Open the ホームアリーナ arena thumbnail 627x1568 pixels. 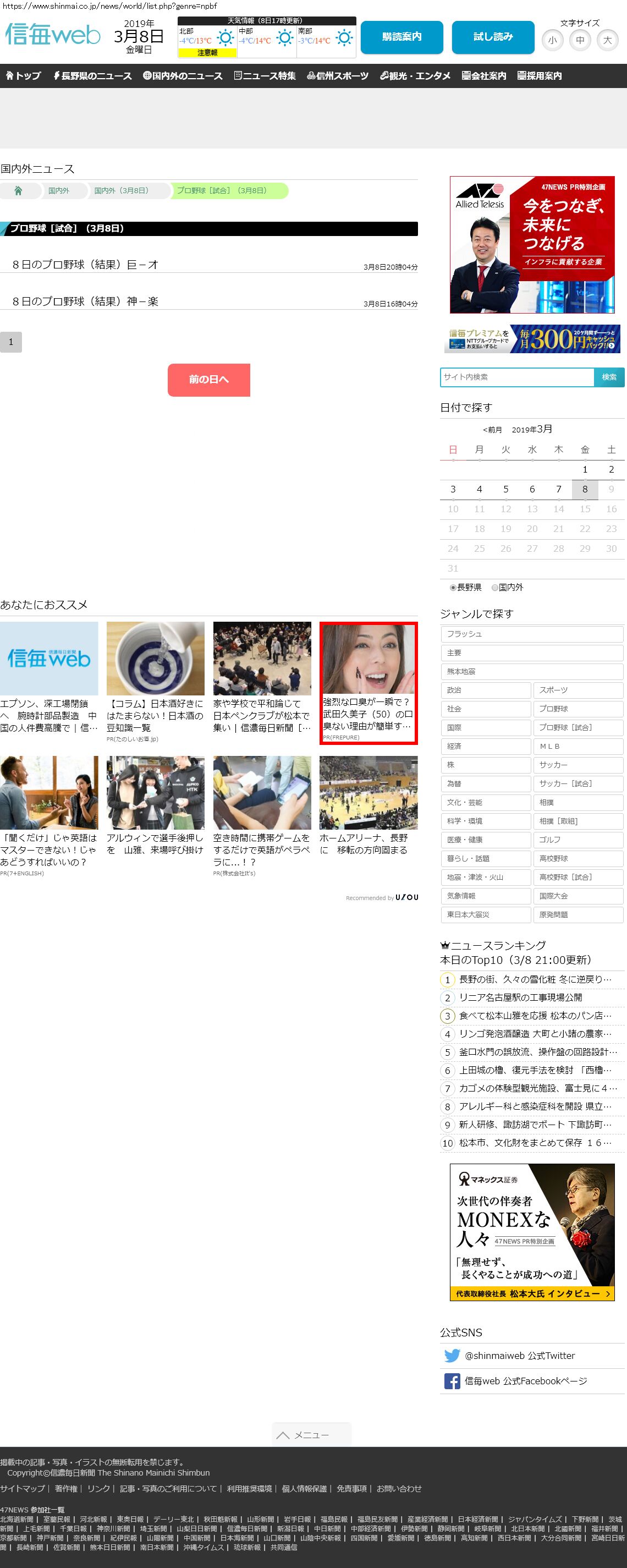[x=369, y=793]
